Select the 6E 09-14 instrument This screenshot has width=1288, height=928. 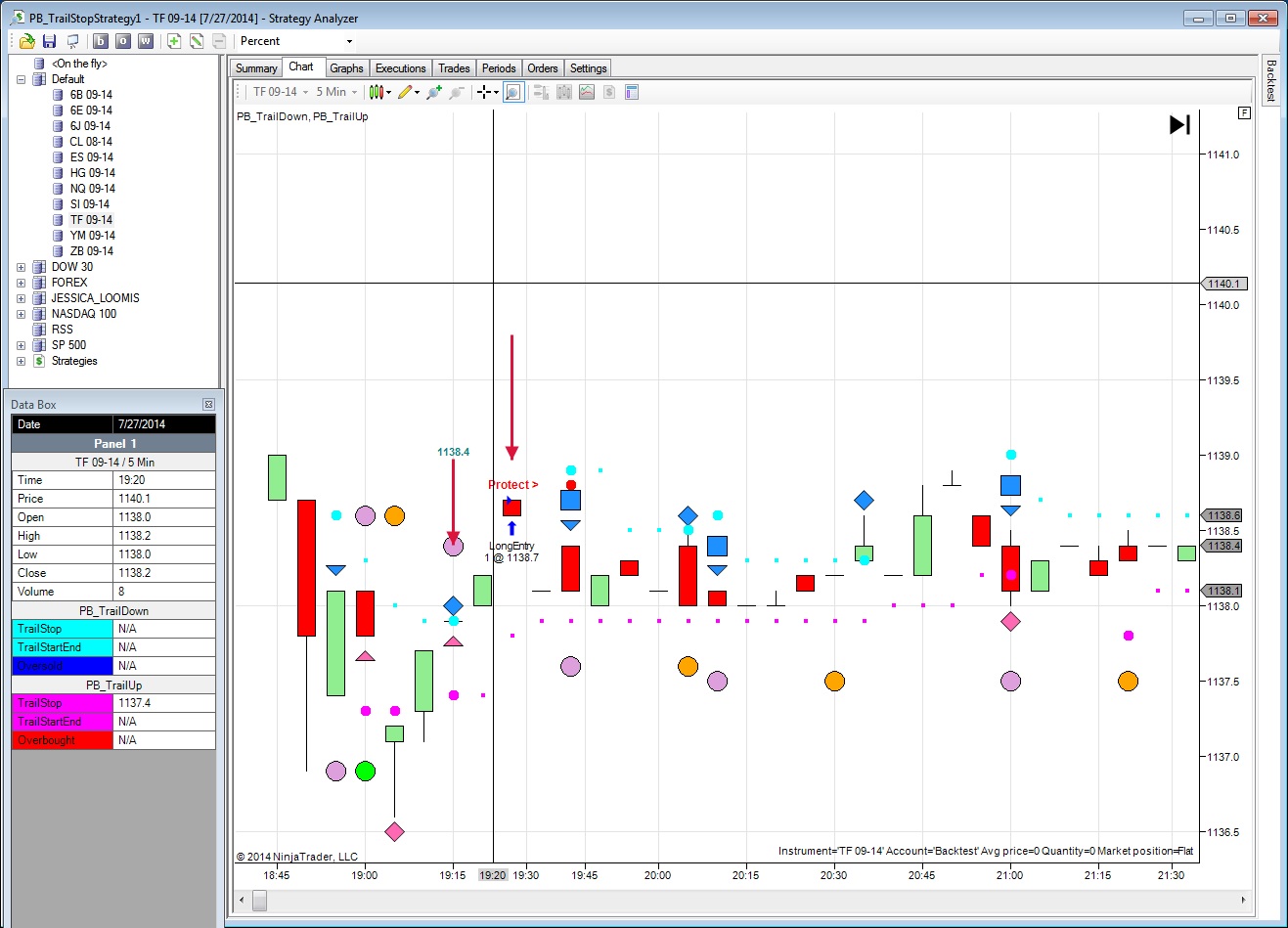[x=91, y=110]
